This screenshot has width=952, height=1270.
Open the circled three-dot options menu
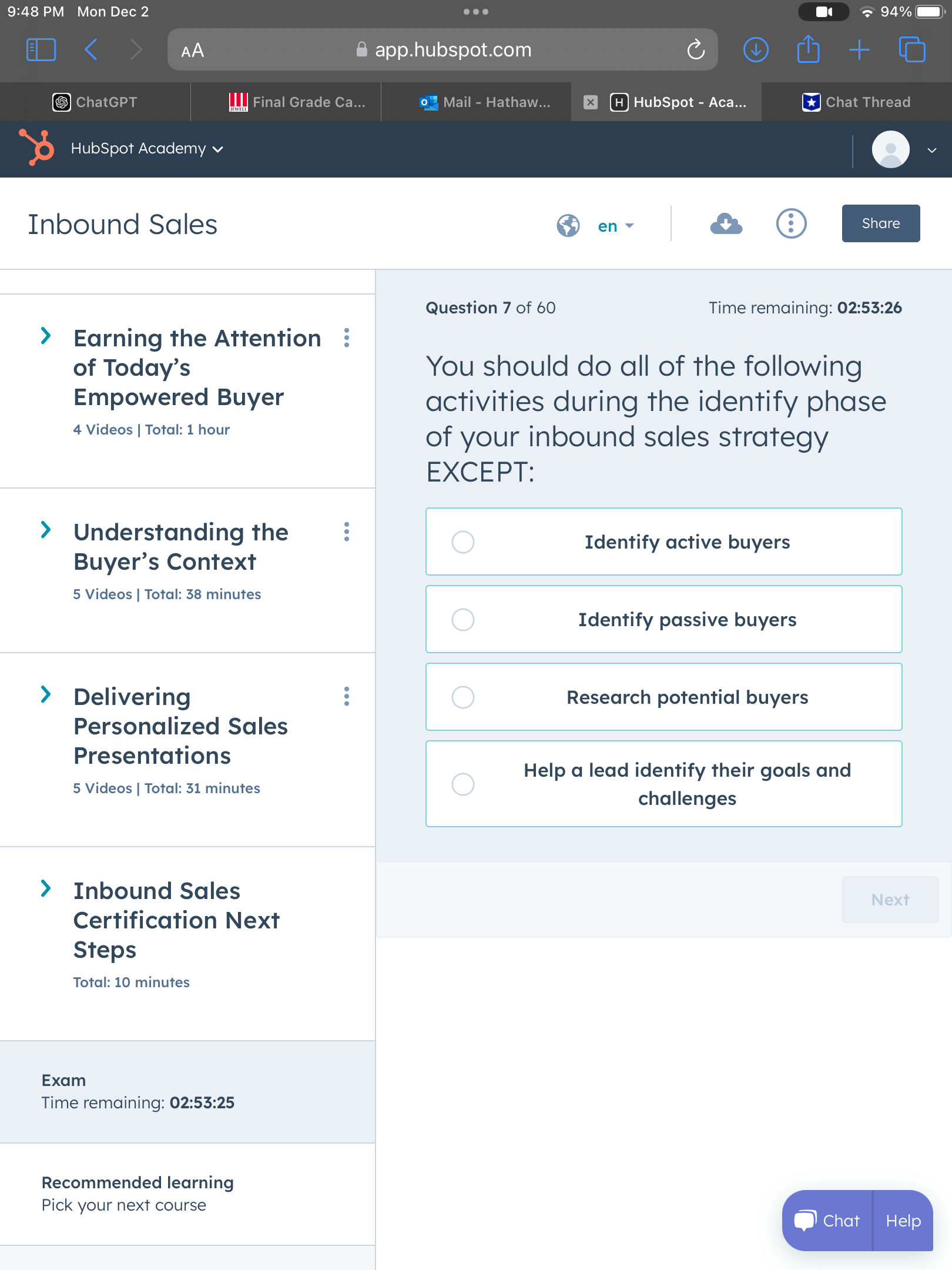click(x=791, y=224)
